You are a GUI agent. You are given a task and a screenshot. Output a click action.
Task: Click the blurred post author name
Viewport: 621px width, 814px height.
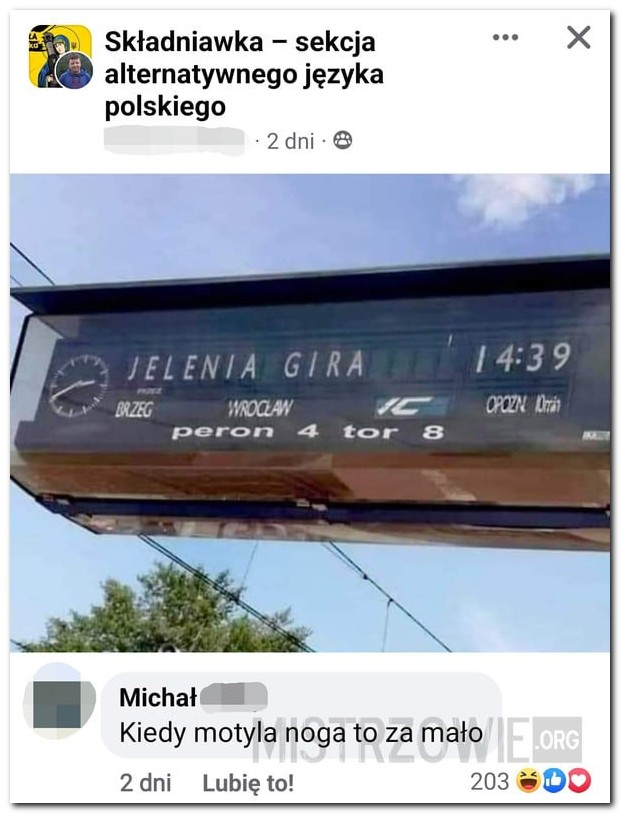pos(174,140)
